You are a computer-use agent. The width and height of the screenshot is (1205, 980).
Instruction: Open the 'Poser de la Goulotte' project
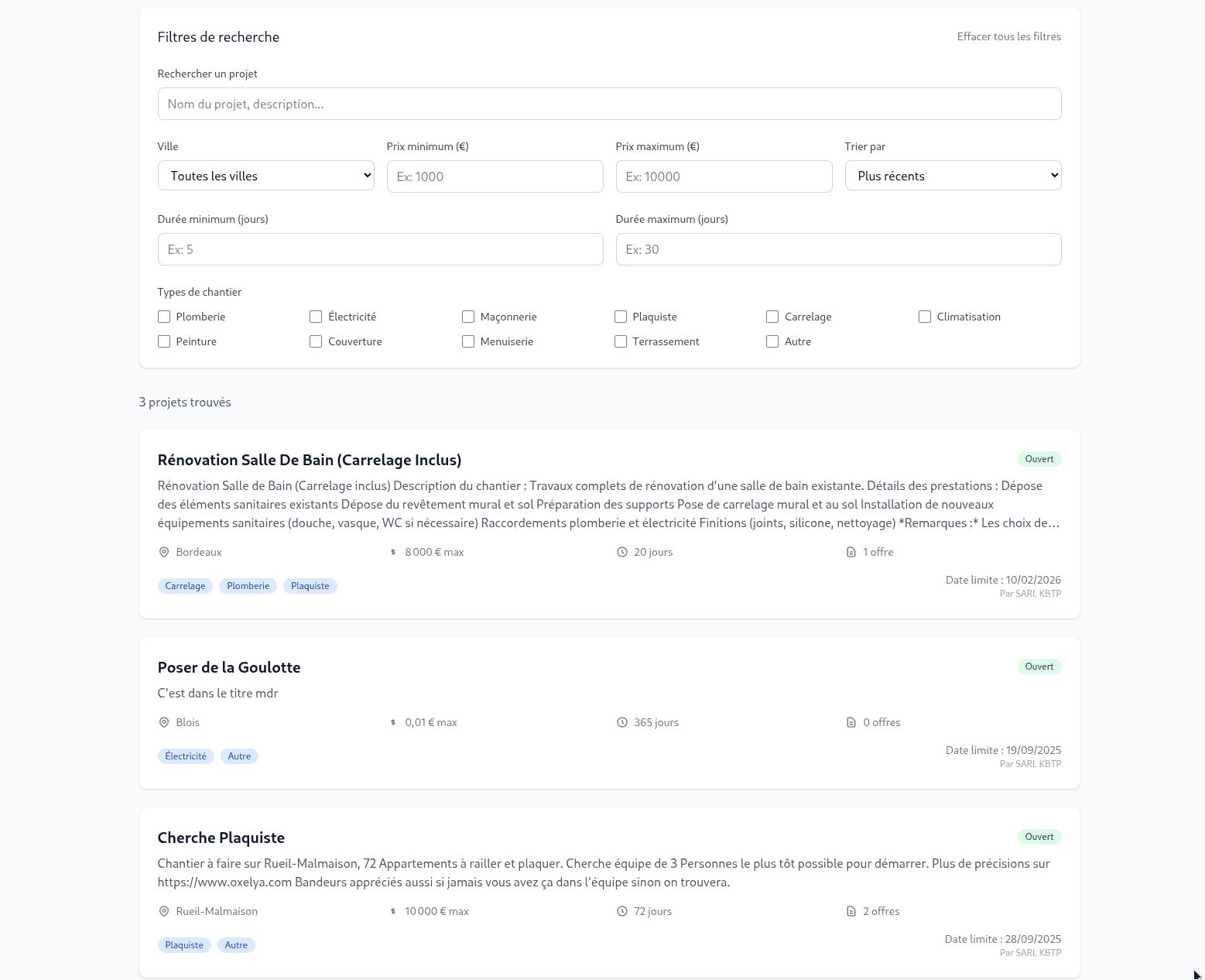229,667
